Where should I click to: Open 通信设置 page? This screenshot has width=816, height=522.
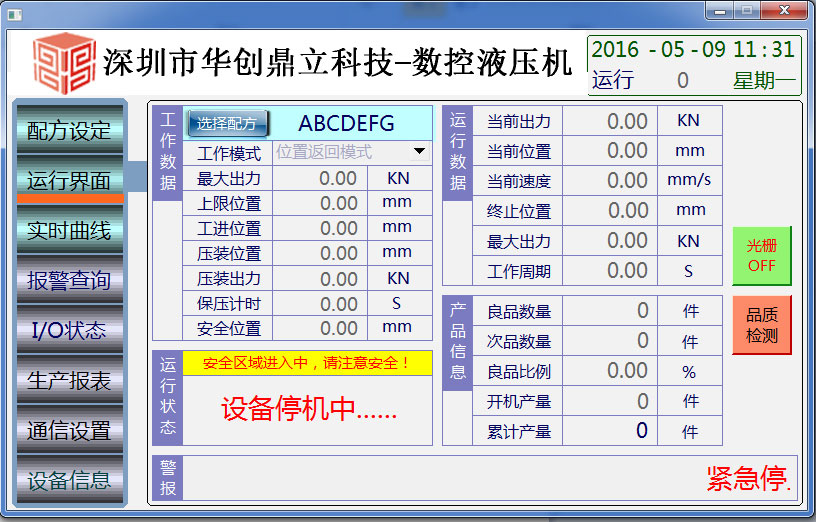pyautogui.click(x=70, y=430)
